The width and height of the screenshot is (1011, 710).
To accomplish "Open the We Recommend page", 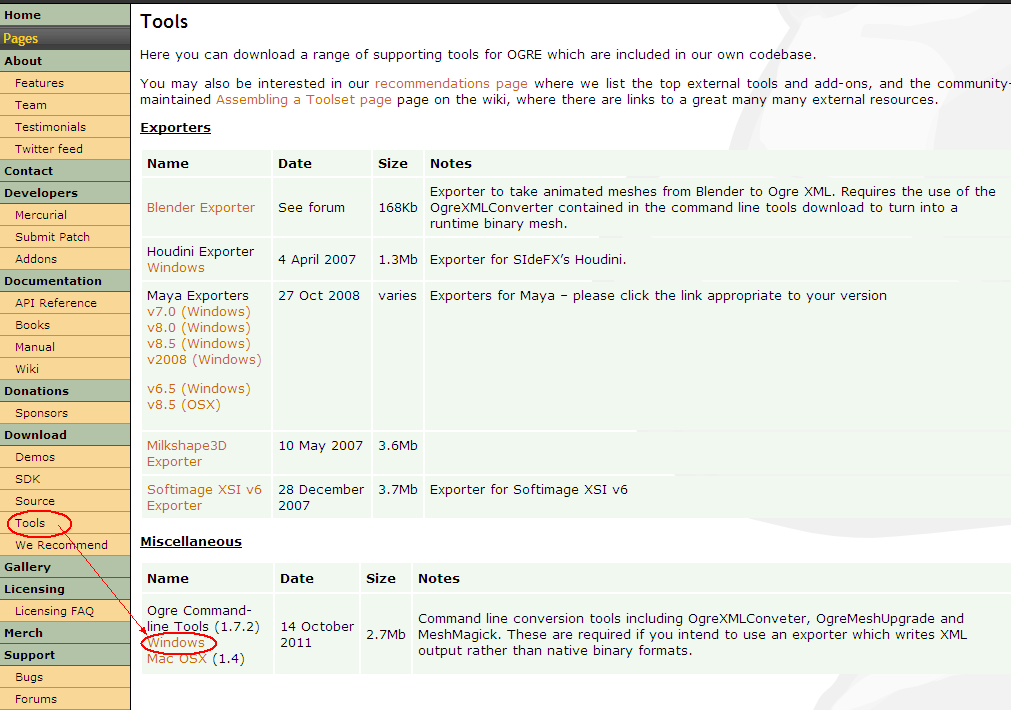I will pyautogui.click(x=64, y=544).
